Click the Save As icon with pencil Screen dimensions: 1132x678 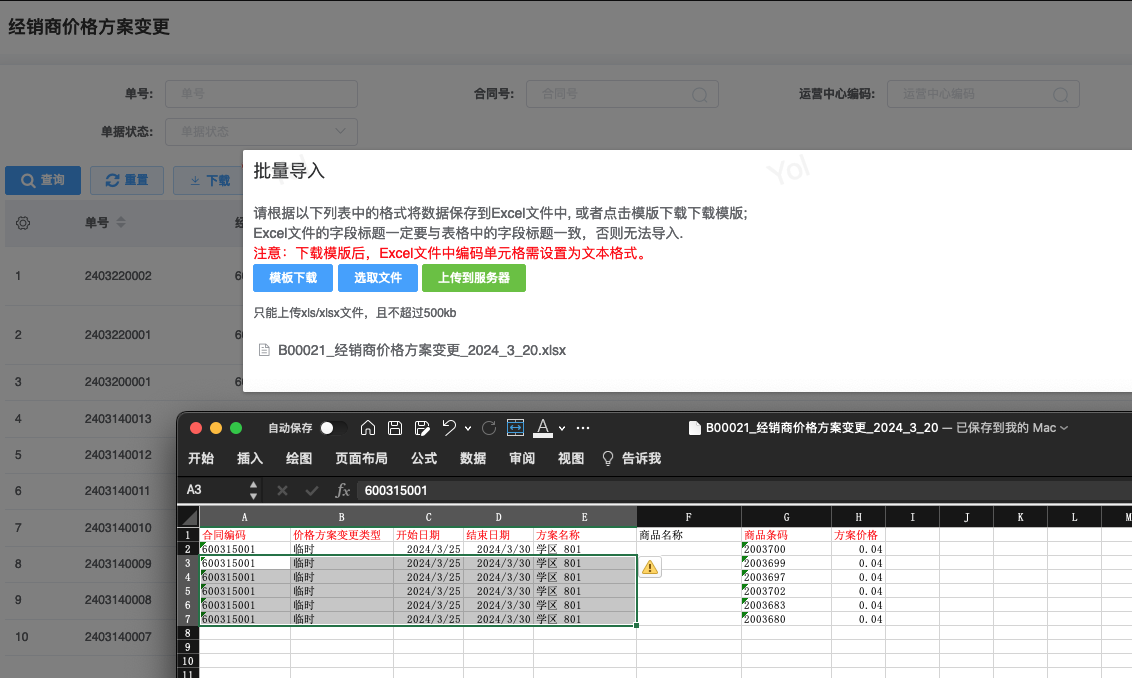(x=422, y=428)
